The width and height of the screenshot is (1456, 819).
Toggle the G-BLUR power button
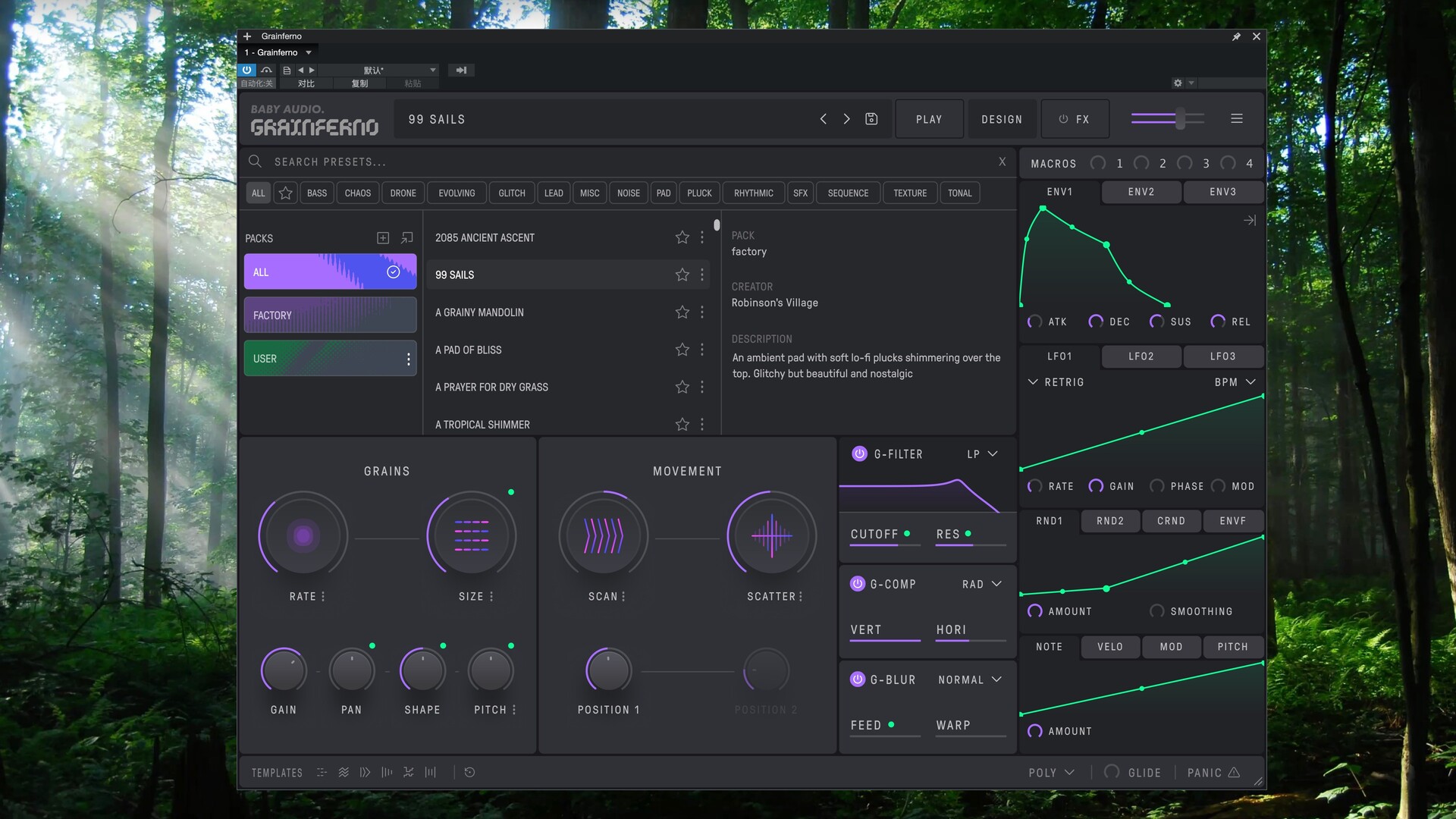tap(858, 679)
